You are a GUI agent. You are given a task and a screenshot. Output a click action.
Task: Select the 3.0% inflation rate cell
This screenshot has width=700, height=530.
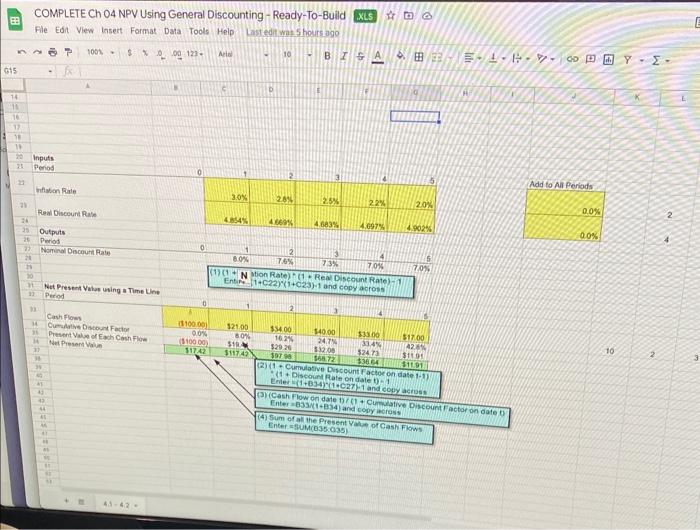click(227, 190)
